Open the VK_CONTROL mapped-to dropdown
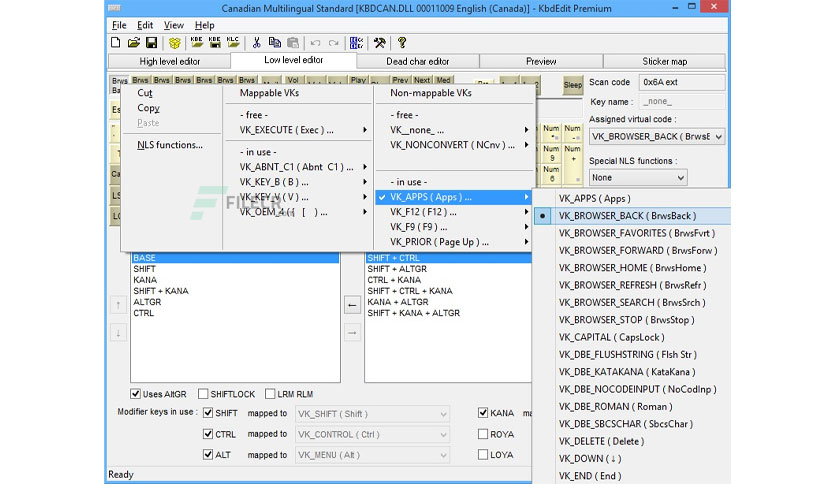Image resolution: width=836 pixels, height=484 pixels. click(x=372, y=434)
